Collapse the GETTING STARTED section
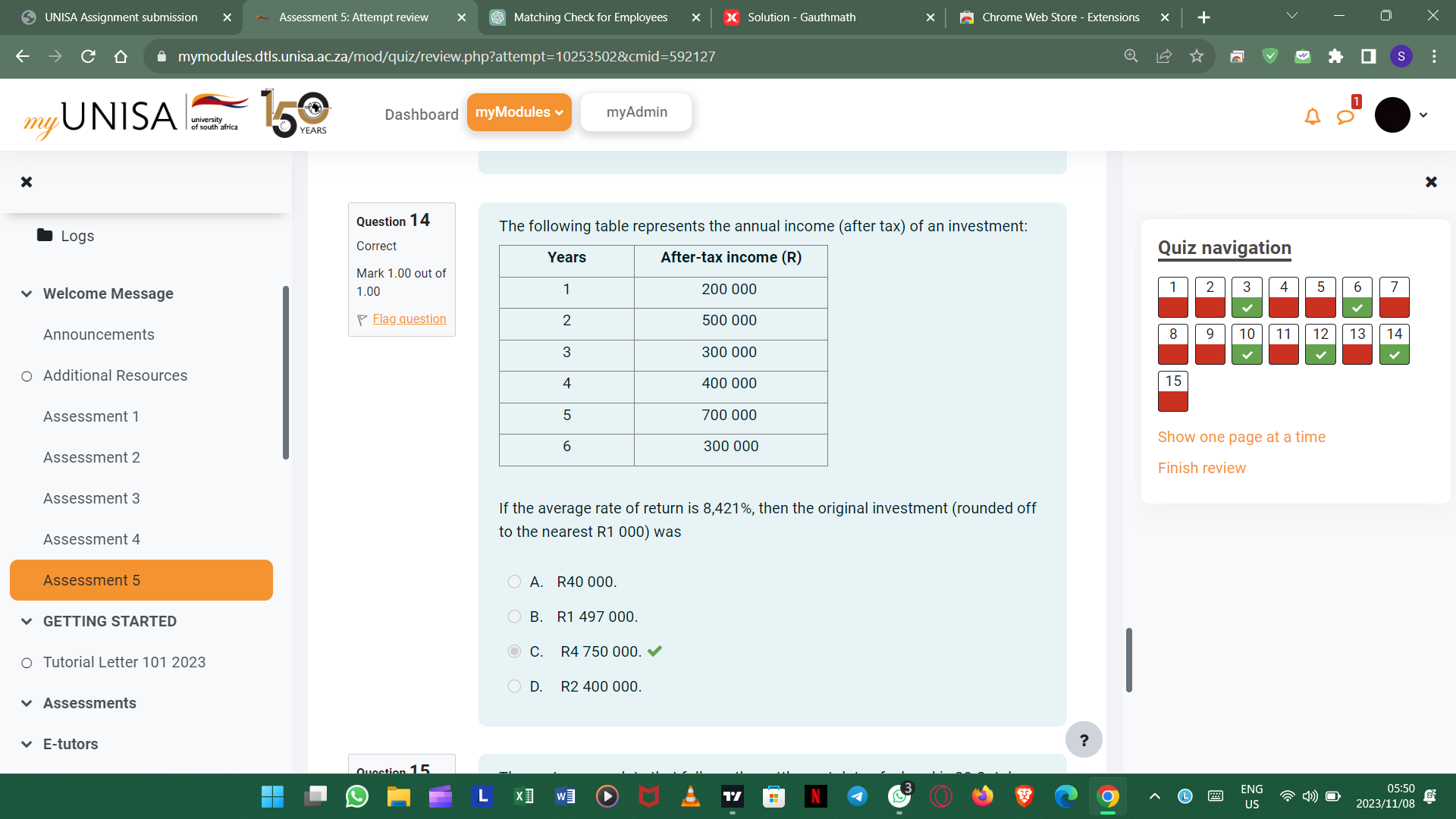Viewport: 1456px width, 819px height. click(27, 621)
